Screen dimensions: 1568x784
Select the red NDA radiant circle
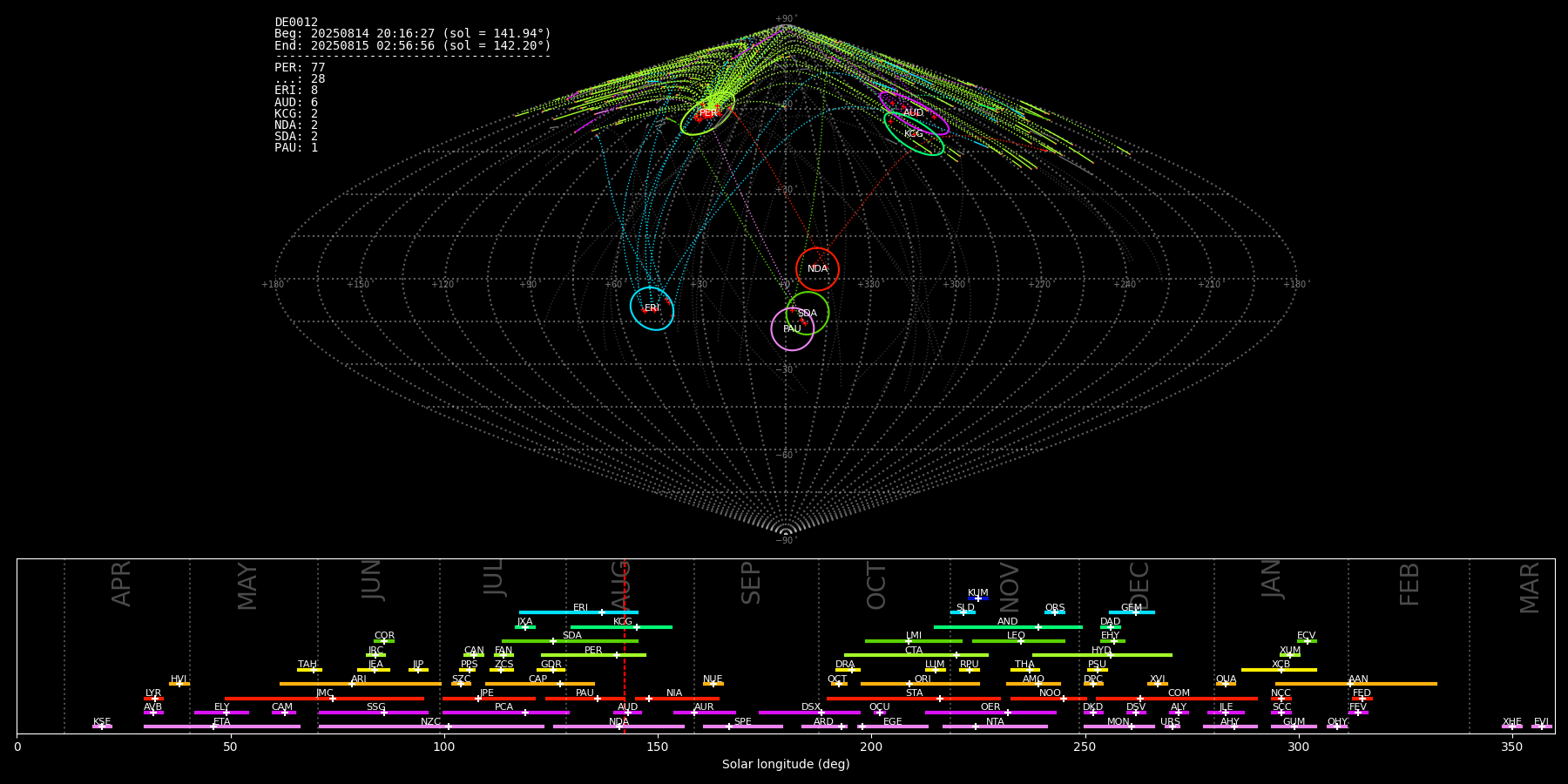tap(817, 269)
